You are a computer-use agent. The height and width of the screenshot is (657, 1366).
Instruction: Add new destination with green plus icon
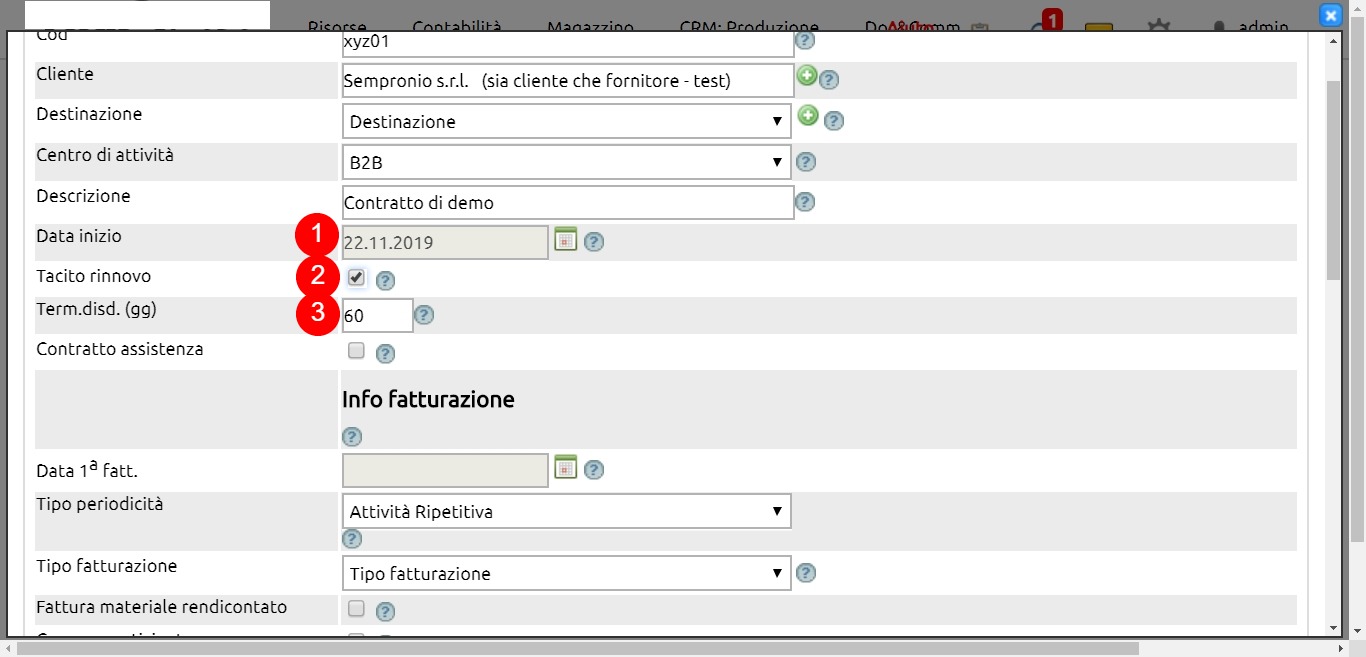coord(807,116)
